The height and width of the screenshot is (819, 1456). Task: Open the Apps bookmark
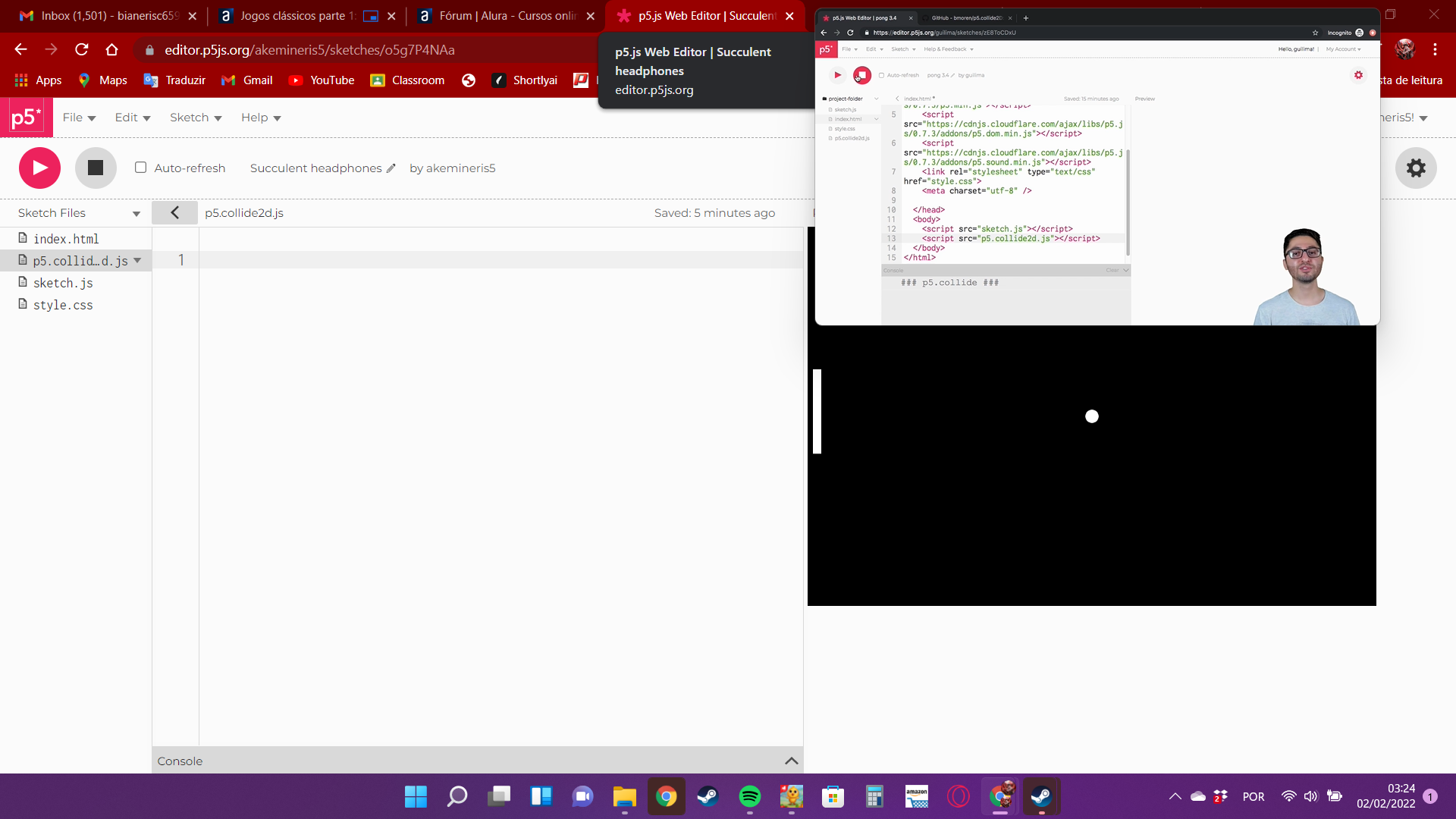coord(39,80)
